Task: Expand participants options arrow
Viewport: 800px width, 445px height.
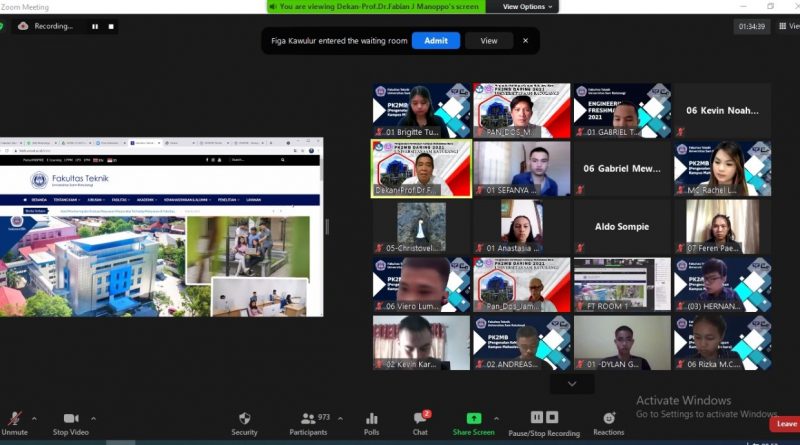Action: 340,418
